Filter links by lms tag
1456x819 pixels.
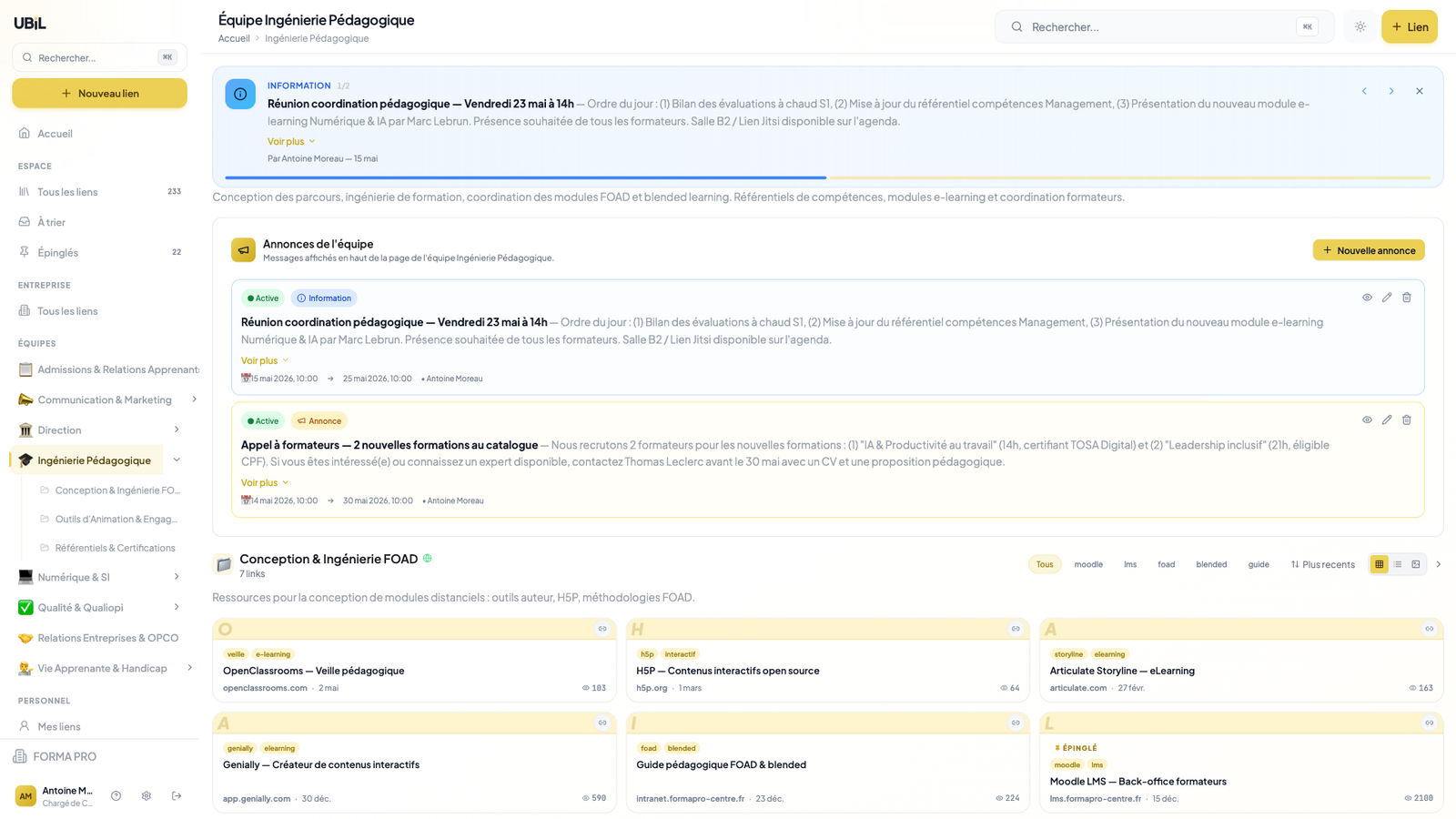[1130, 564]
